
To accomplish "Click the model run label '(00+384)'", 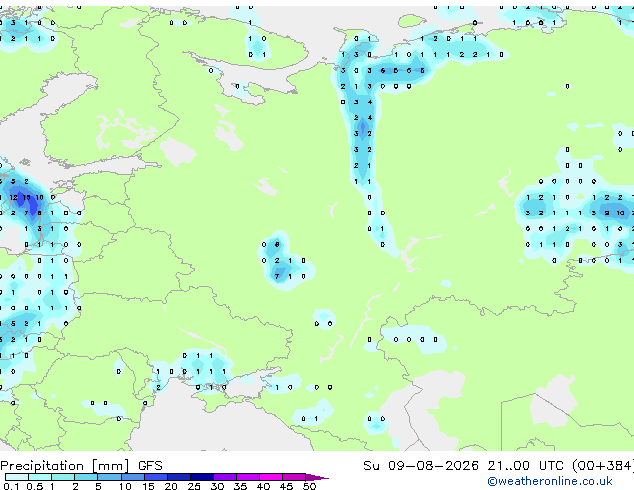I will 602,465.
